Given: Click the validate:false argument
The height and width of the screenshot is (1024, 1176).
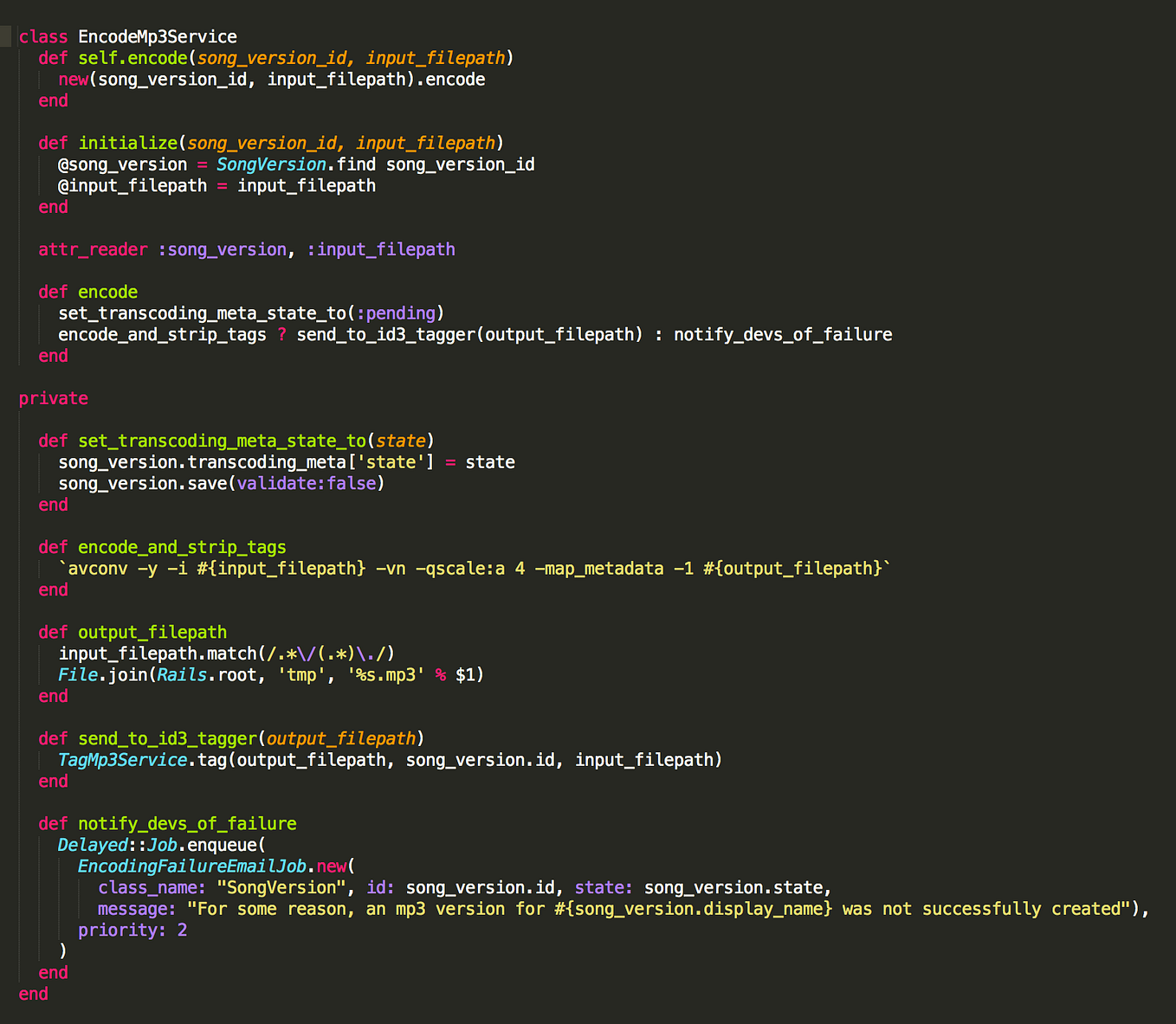Looking at the screenshot, I should (x=307, y=483).
